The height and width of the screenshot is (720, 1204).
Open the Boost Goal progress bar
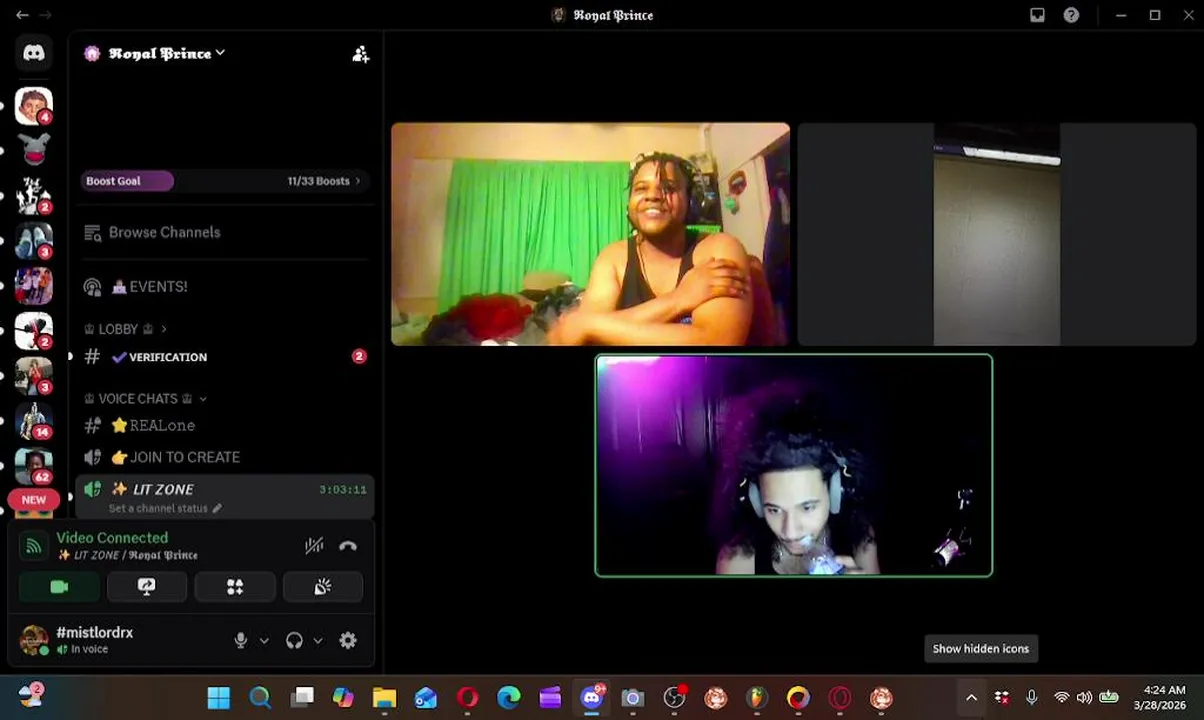tap(224, 181)
